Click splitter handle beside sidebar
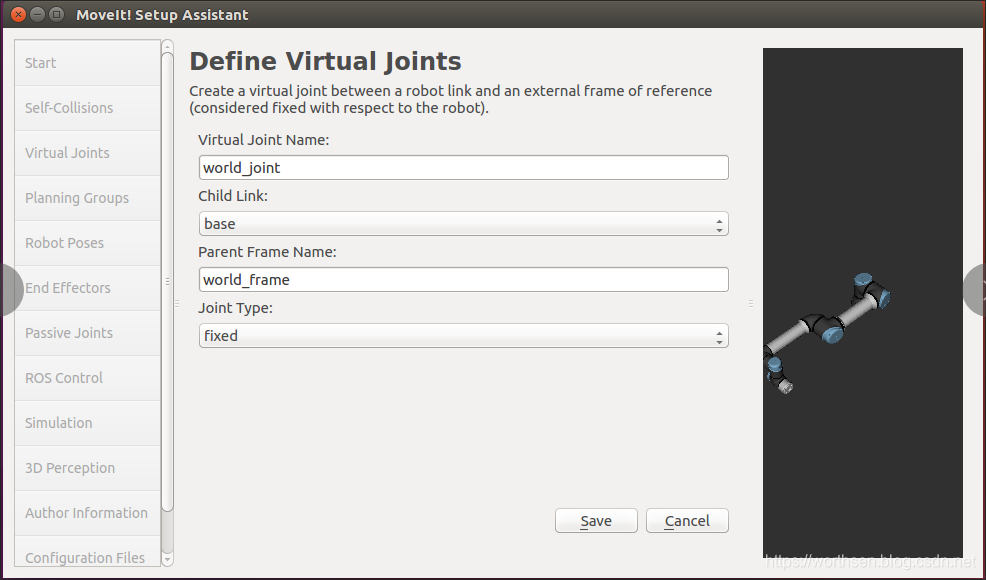Screen dimensions: 986x580 pyautogui.click(x=177, y=303)
